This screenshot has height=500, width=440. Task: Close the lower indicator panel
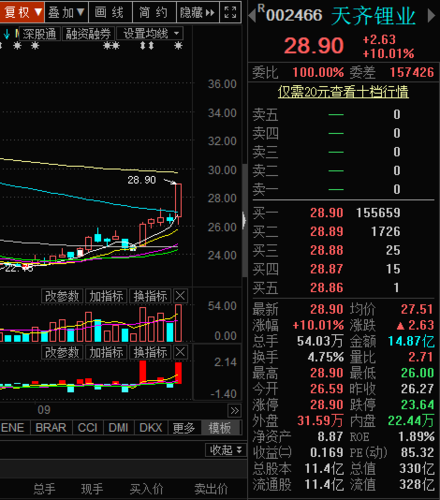click(180, 352)
